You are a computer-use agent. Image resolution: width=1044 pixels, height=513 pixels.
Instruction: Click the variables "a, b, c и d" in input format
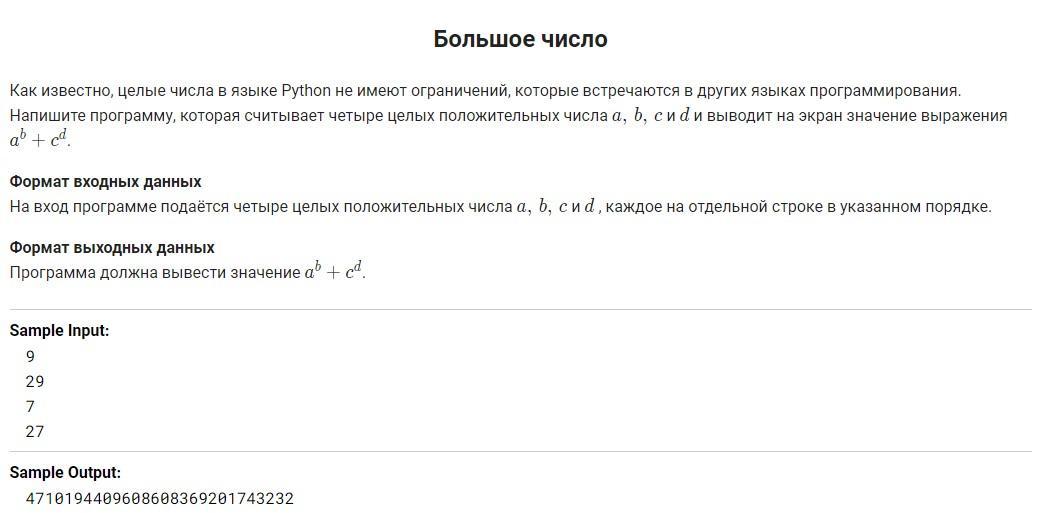pos(557,207)
